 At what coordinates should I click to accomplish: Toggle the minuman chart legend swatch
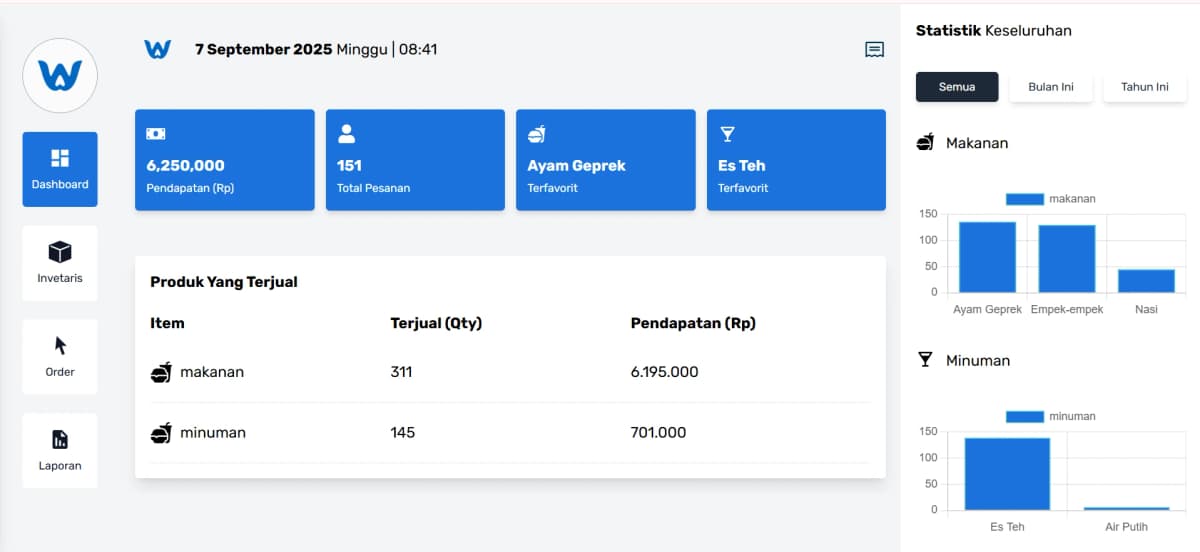pos(1024,416)
